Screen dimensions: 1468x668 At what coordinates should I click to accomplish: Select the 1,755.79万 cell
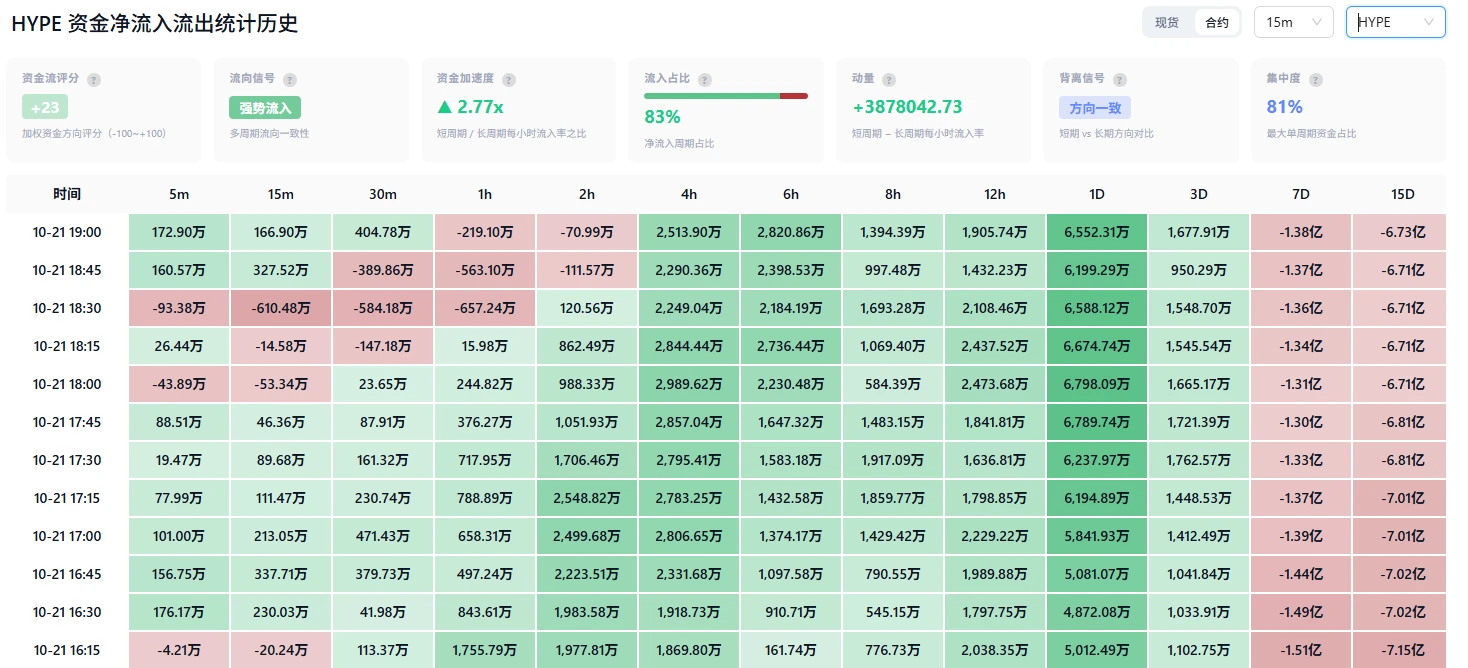click(485, 650)
